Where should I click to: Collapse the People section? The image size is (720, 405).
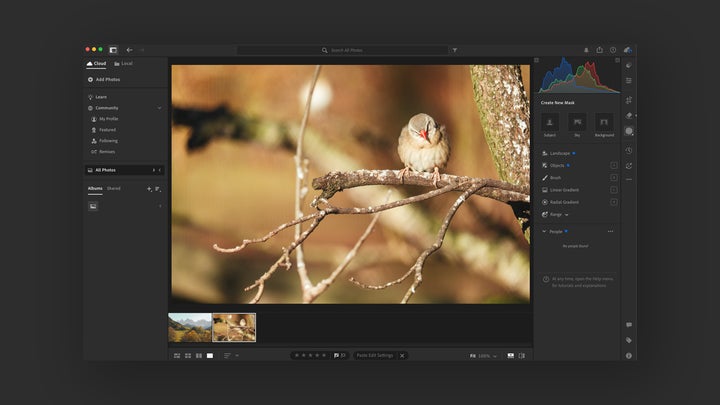[x=544, y=231]
